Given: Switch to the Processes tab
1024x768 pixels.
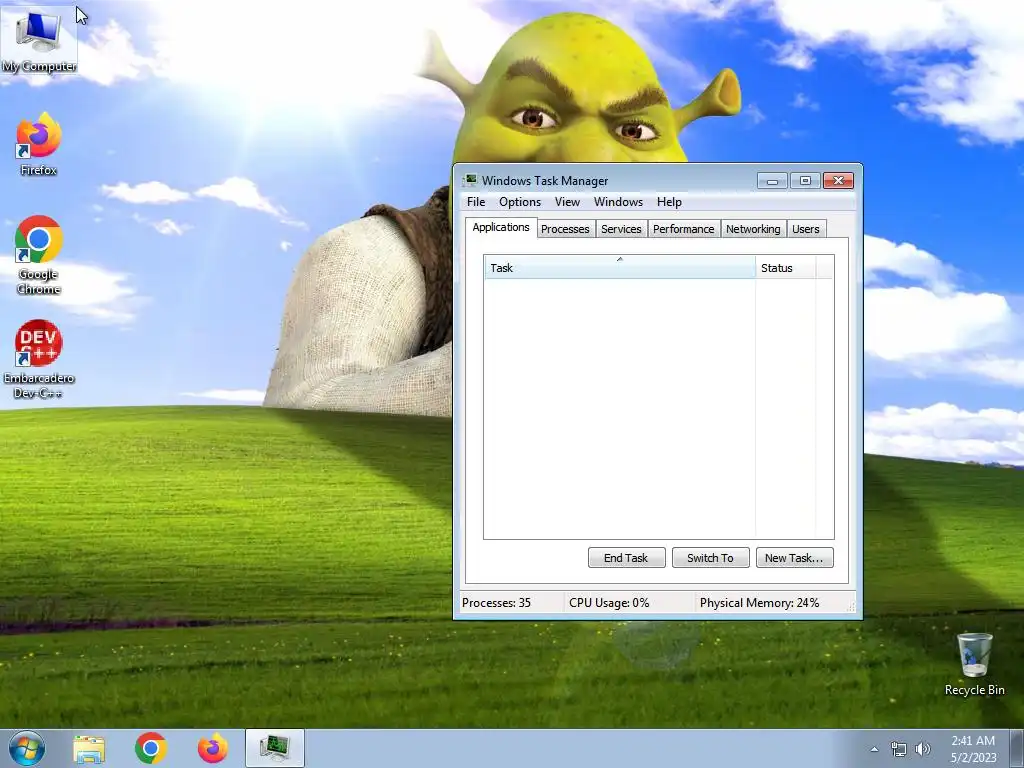Looking at the screenshot, I should 566,229.
